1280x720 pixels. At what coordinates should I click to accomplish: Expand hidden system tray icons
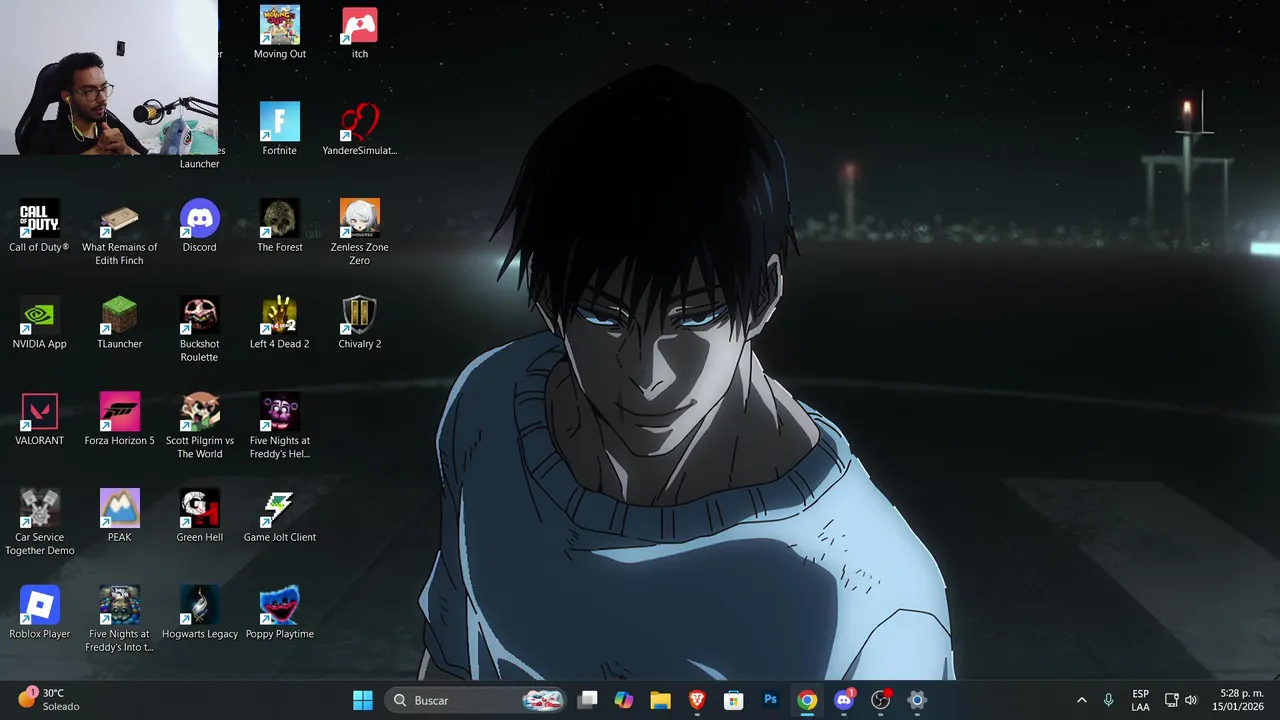(x=1081, y=700)
